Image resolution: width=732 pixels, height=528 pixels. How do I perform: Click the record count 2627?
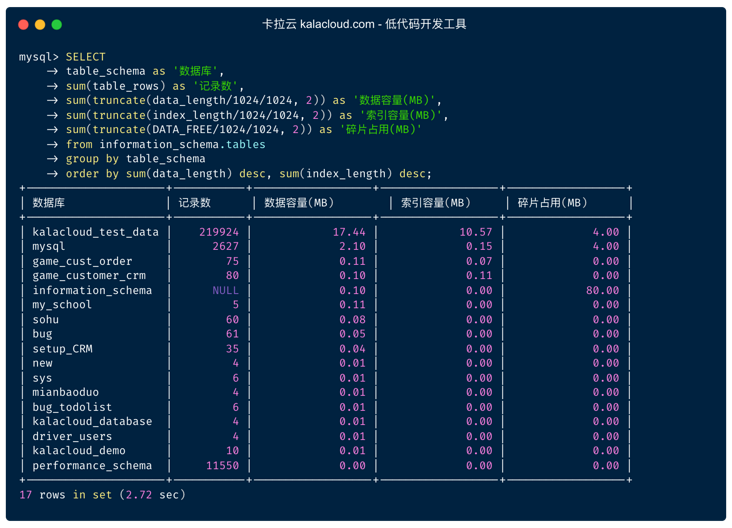pyautogui.click(x=225, y=246)
